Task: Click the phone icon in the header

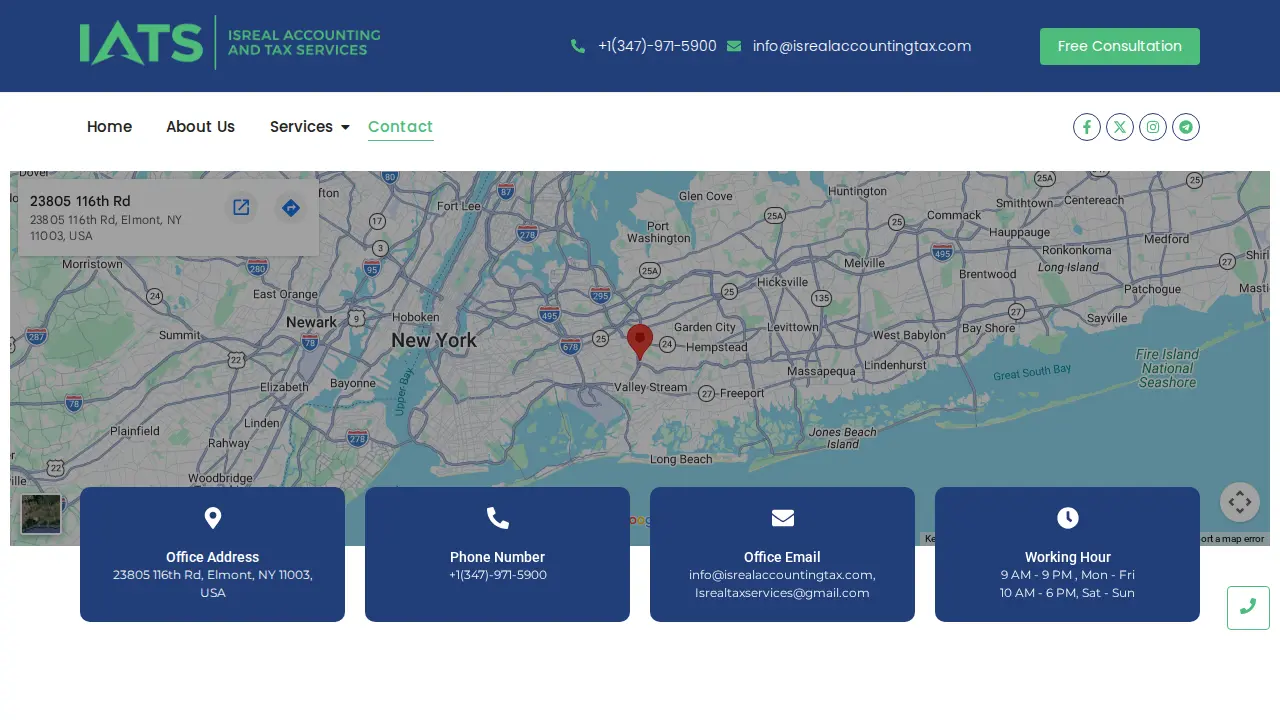Action: coord(578,46)
